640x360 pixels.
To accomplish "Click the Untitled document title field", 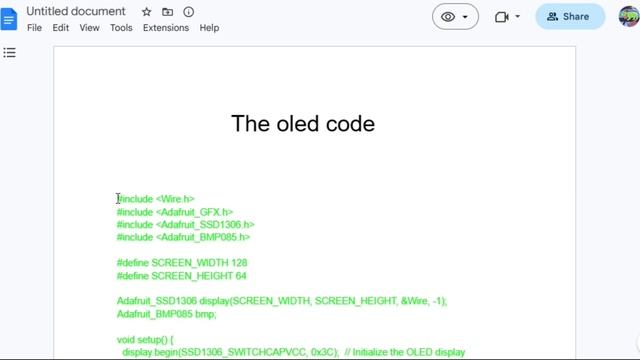I will tap(76, 11).
